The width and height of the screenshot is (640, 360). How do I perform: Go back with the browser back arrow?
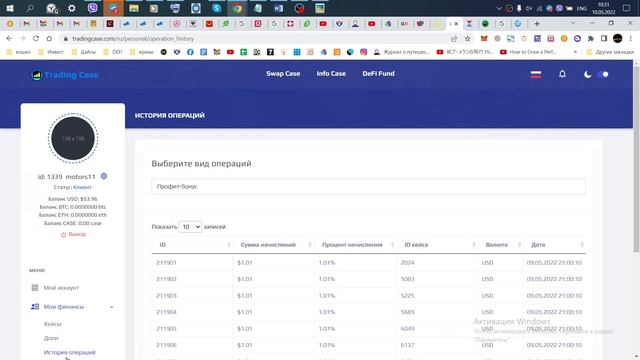coord(9,38)
